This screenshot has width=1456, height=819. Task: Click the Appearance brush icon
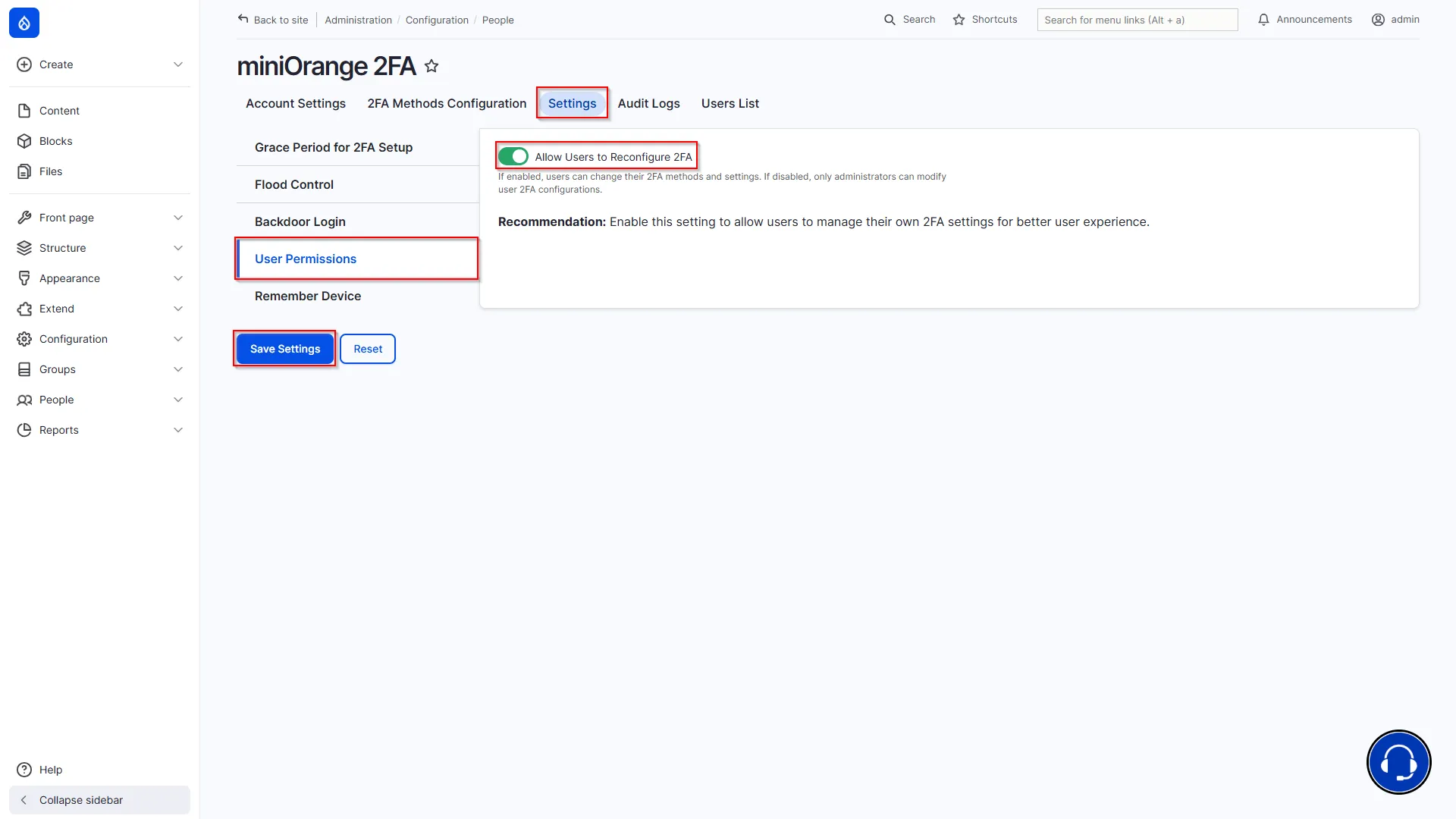click(24, 278)
